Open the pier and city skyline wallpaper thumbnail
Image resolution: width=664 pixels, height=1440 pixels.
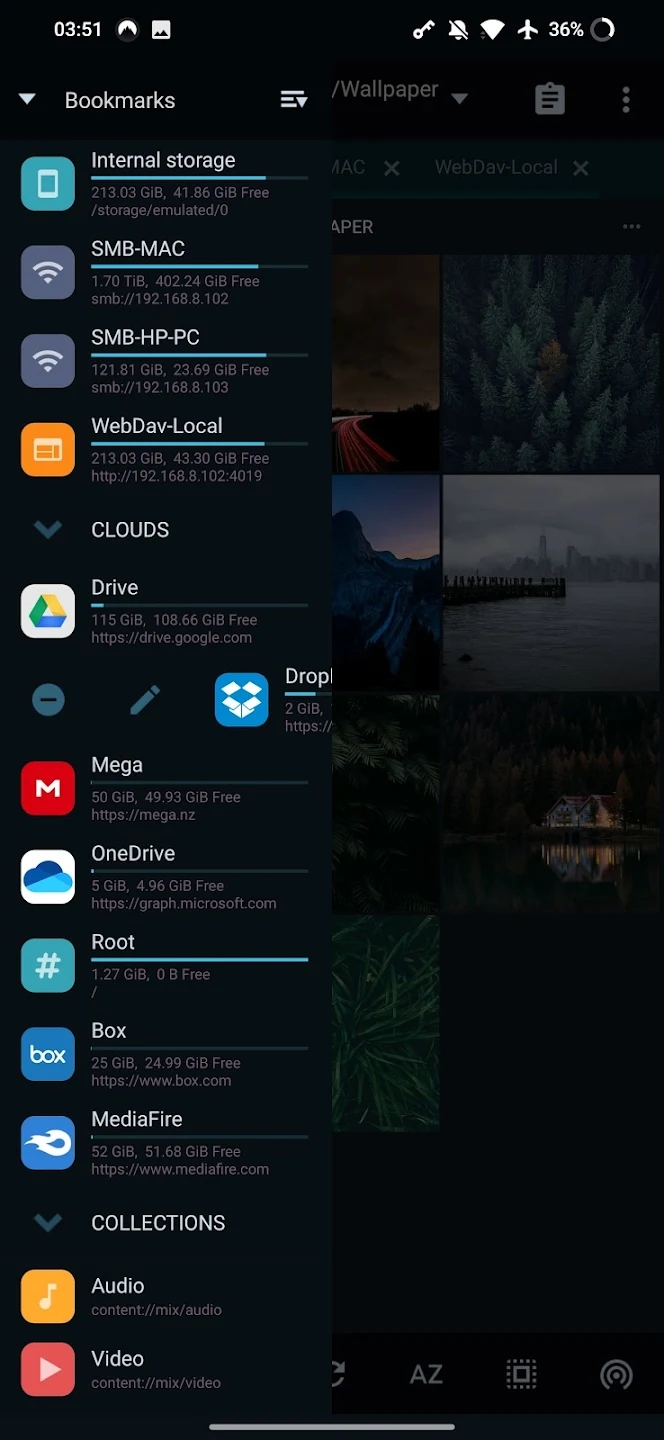pos(552,583)
